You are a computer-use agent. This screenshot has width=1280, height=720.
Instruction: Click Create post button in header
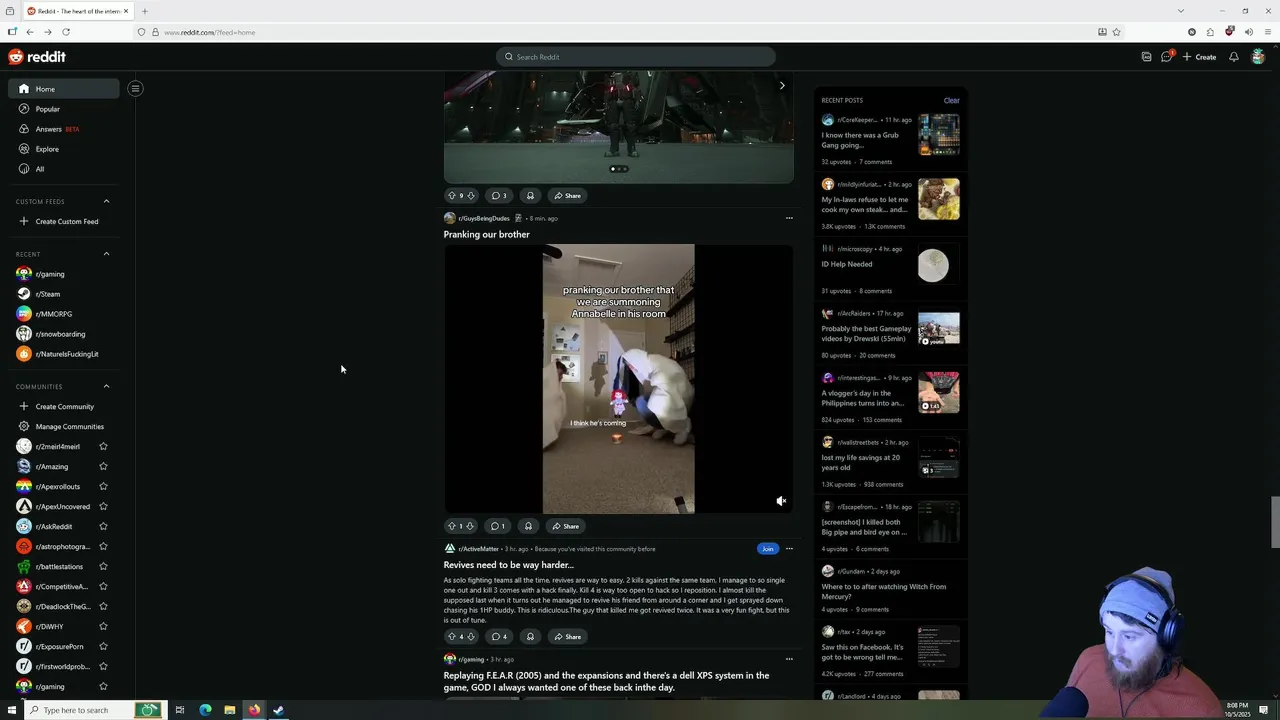pyautogui.click(x=1199, y=57)
